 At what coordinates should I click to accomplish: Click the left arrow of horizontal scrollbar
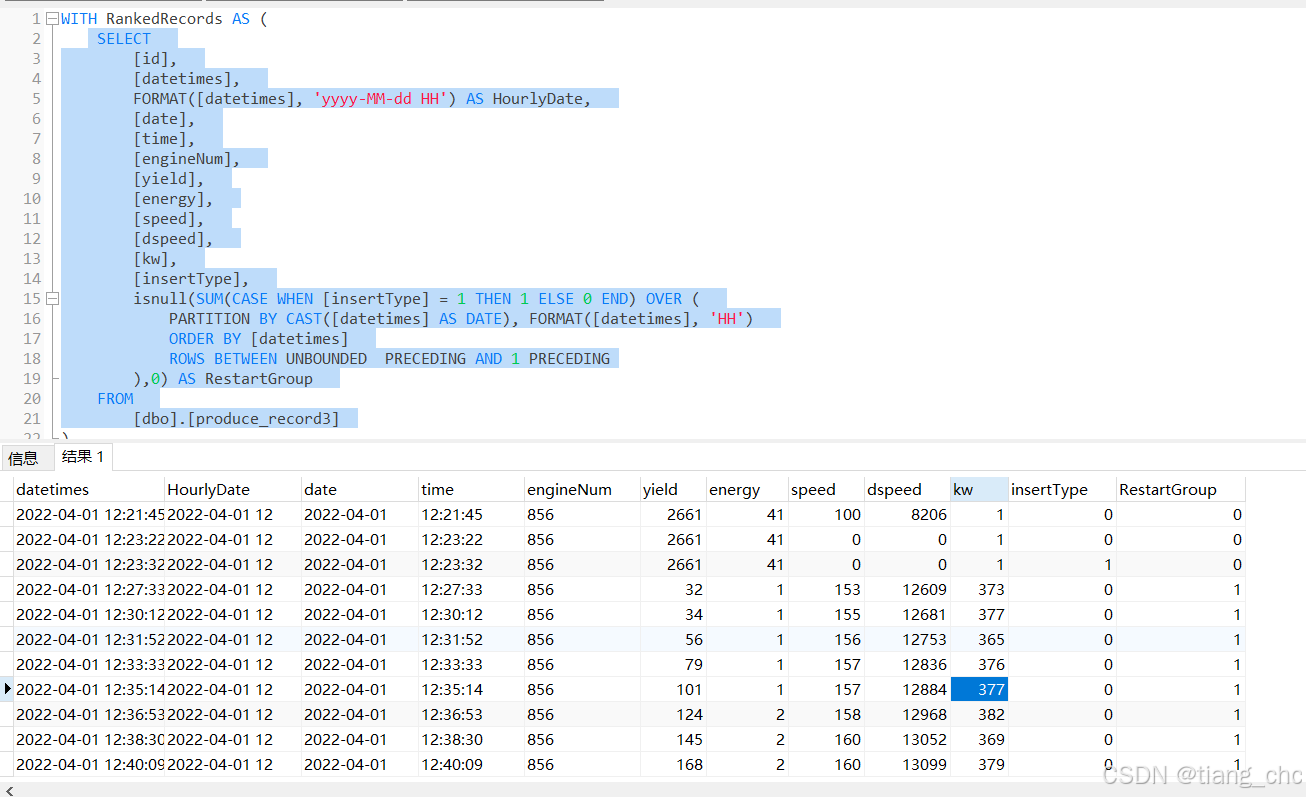[x=9, y=789]
